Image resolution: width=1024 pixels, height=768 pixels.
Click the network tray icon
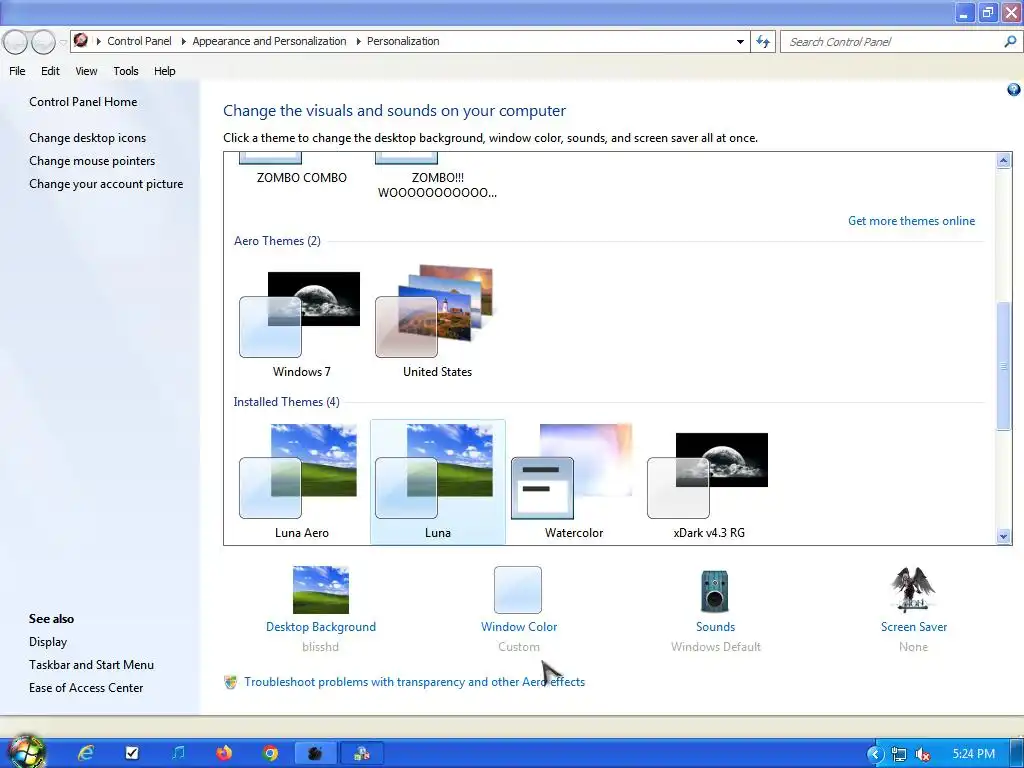(x=899, y=754)
